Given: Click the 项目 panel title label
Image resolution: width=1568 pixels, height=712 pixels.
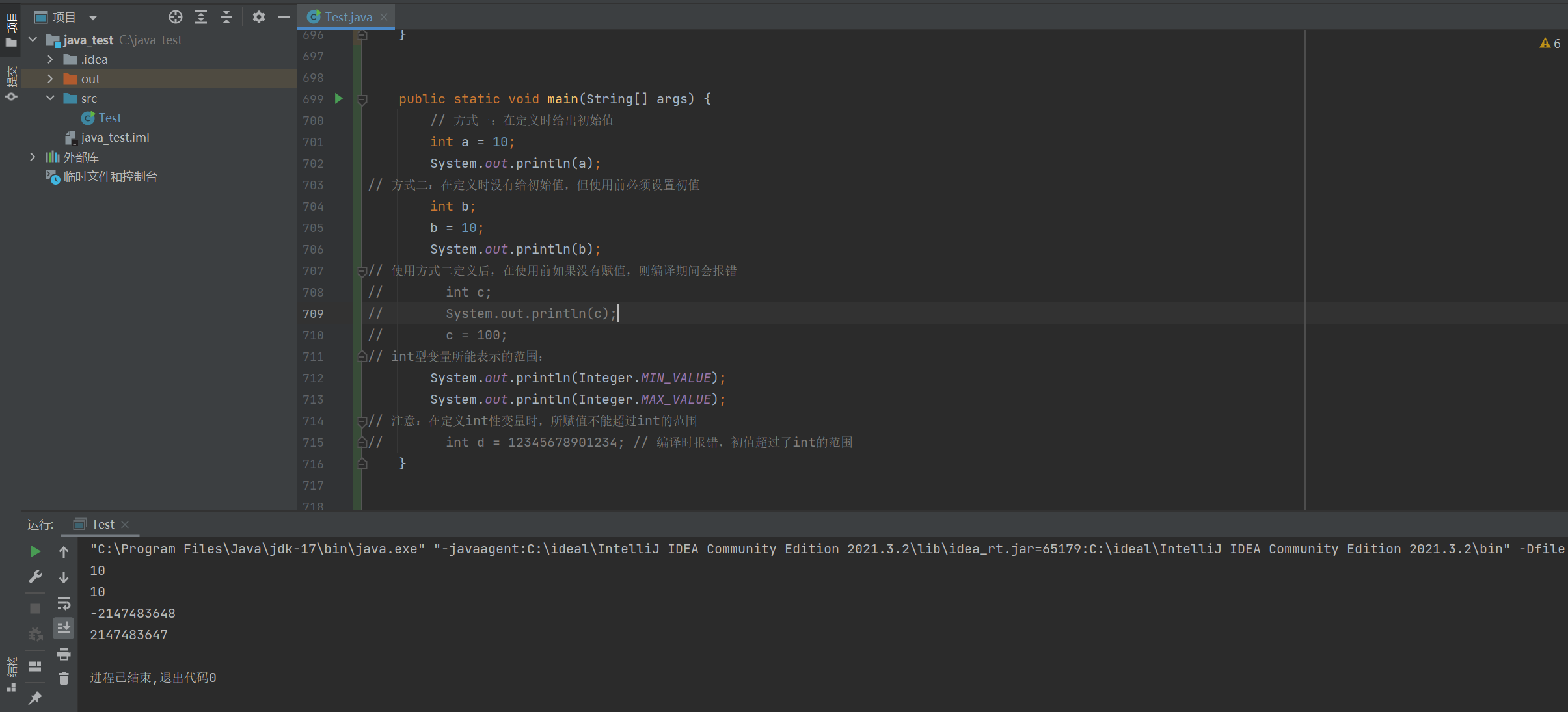Looking at the screenshot, I should click(64, 18).
